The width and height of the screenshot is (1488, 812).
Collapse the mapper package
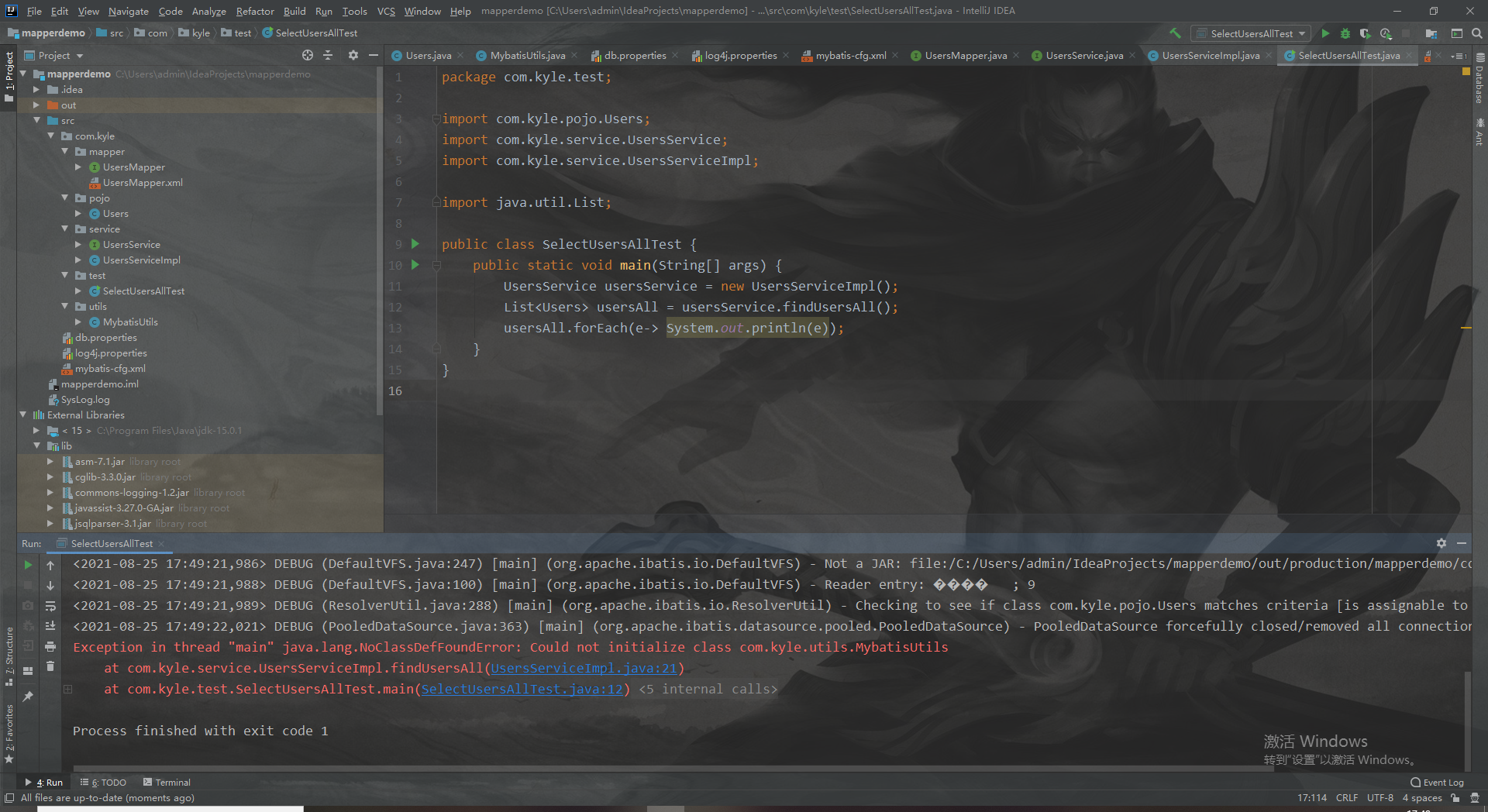pyautogui.click(x=65, y=152)
